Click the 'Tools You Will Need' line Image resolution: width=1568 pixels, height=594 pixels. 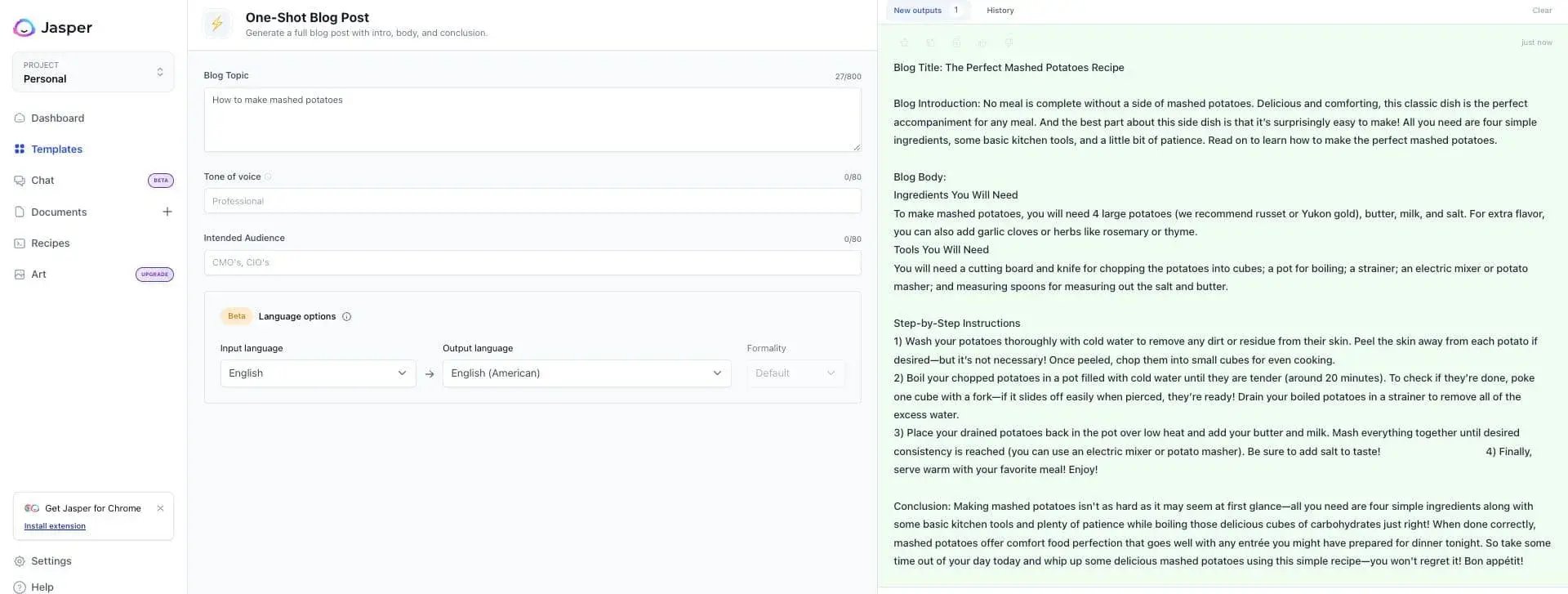click(941, 250)
